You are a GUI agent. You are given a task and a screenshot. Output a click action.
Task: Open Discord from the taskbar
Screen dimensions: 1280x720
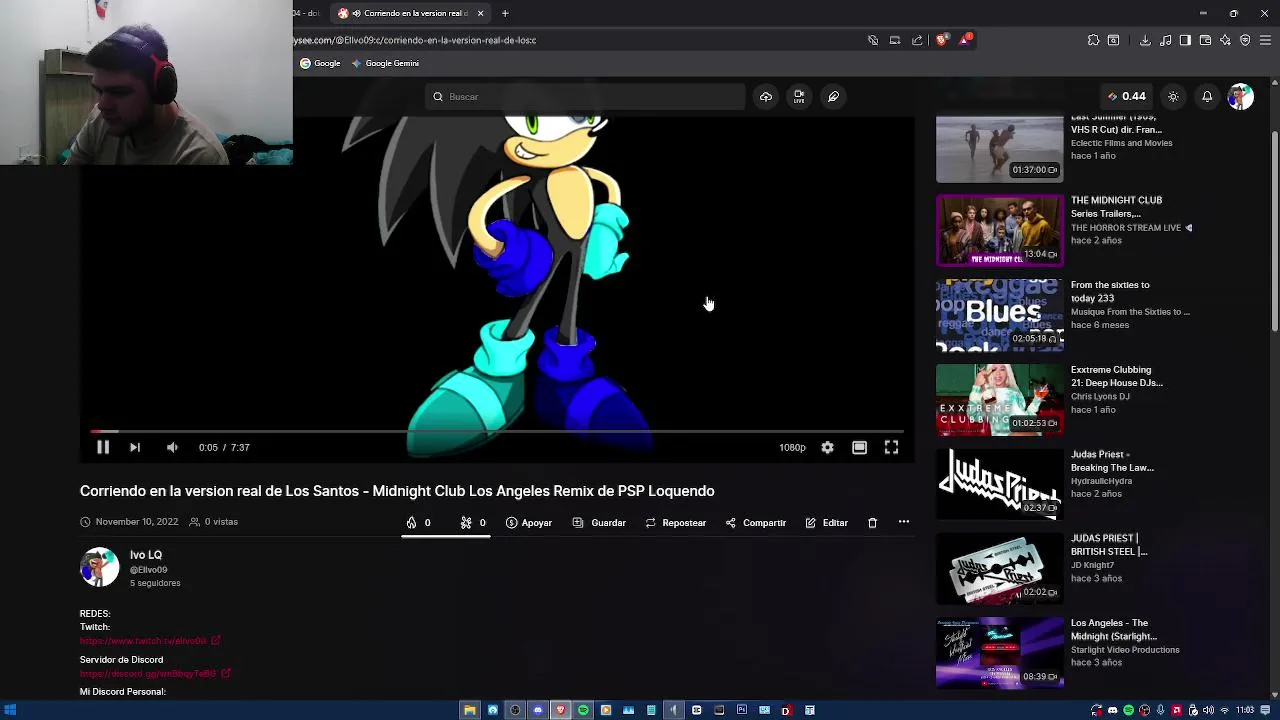(538, 710)
